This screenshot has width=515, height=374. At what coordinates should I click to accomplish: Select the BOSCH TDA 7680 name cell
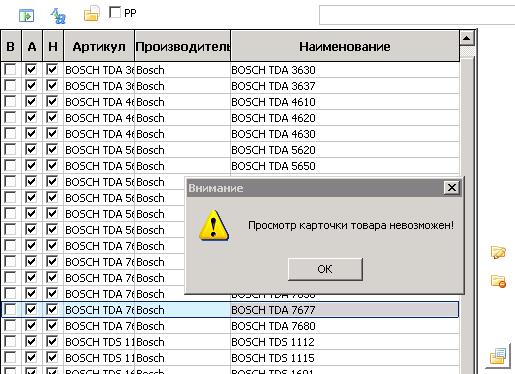click(345, 326)
